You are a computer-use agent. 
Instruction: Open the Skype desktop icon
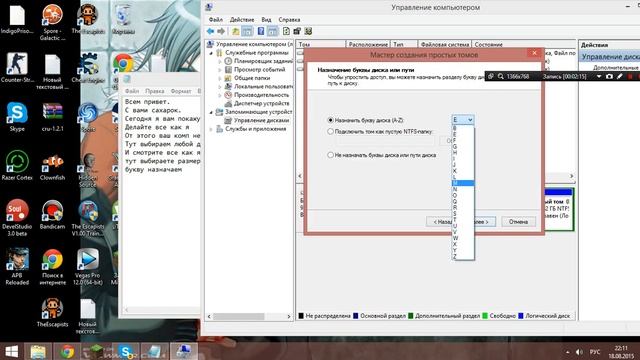click(x=17, y=116)
